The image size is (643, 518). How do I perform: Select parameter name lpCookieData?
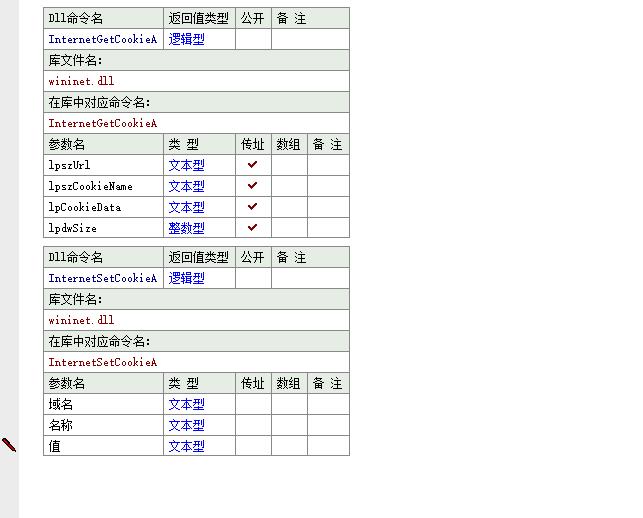click(x=84, y=207)
